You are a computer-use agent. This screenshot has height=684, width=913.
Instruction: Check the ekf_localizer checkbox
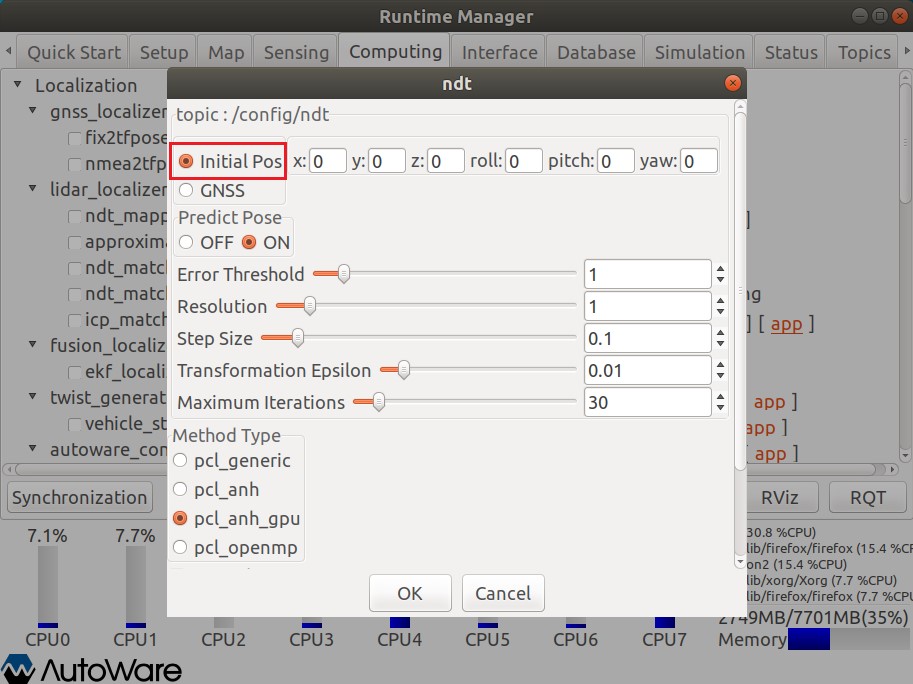click(73, 371)
